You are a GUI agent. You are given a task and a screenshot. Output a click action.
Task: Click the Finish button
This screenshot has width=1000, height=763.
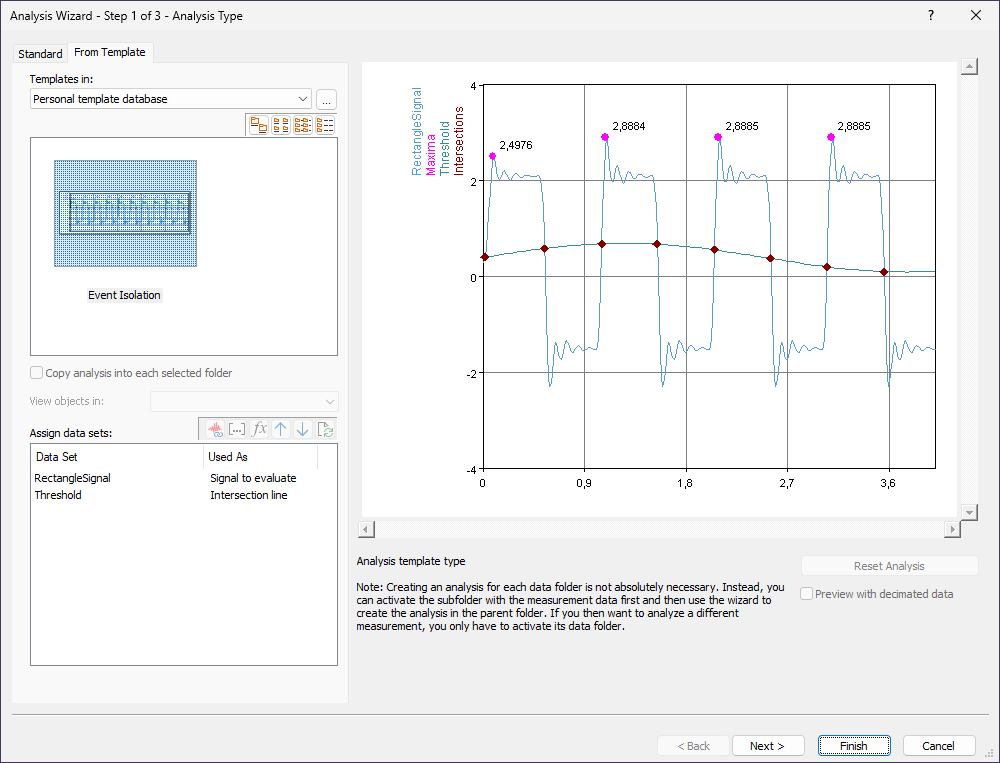[x=853, y=746]
